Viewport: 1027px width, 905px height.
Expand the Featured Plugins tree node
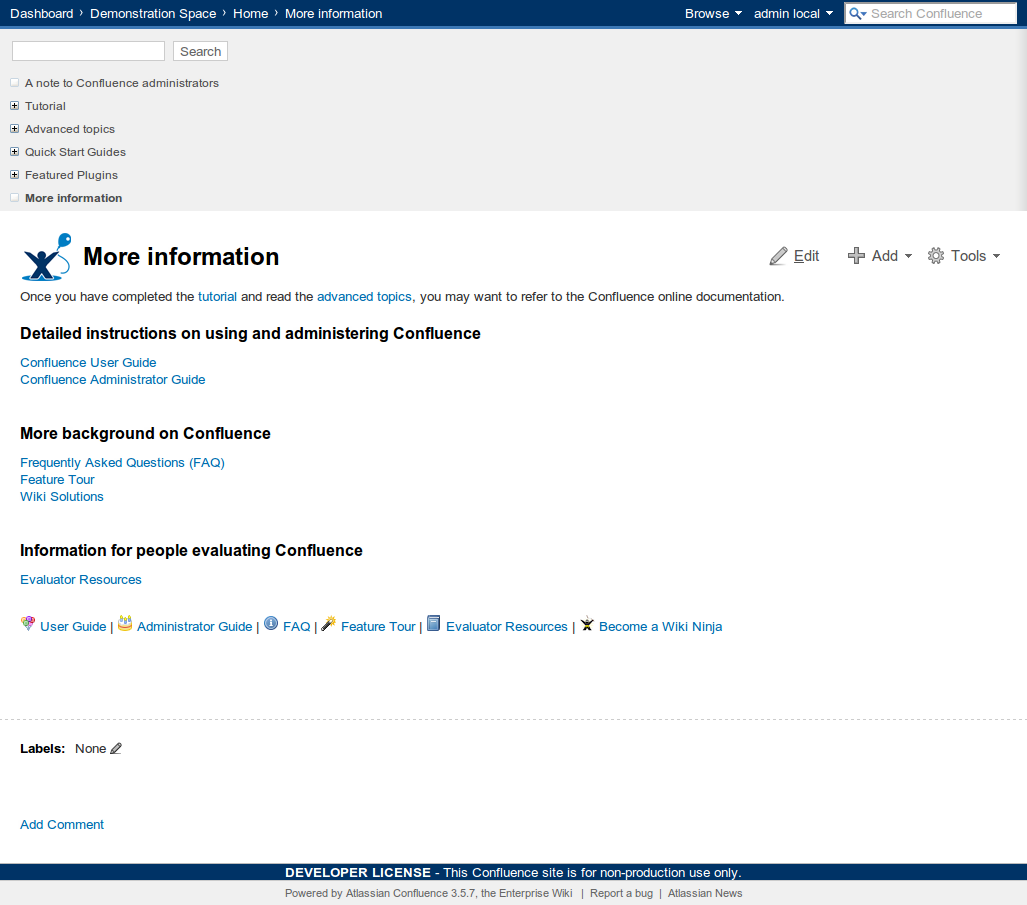pyautogui.click(x=14, y=174)
